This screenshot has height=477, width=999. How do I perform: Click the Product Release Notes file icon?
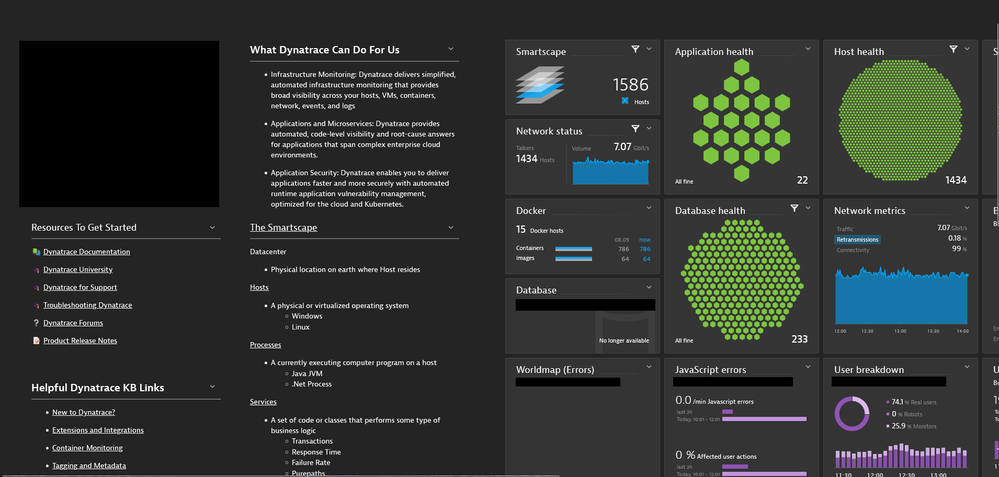[x=36, y=341]
